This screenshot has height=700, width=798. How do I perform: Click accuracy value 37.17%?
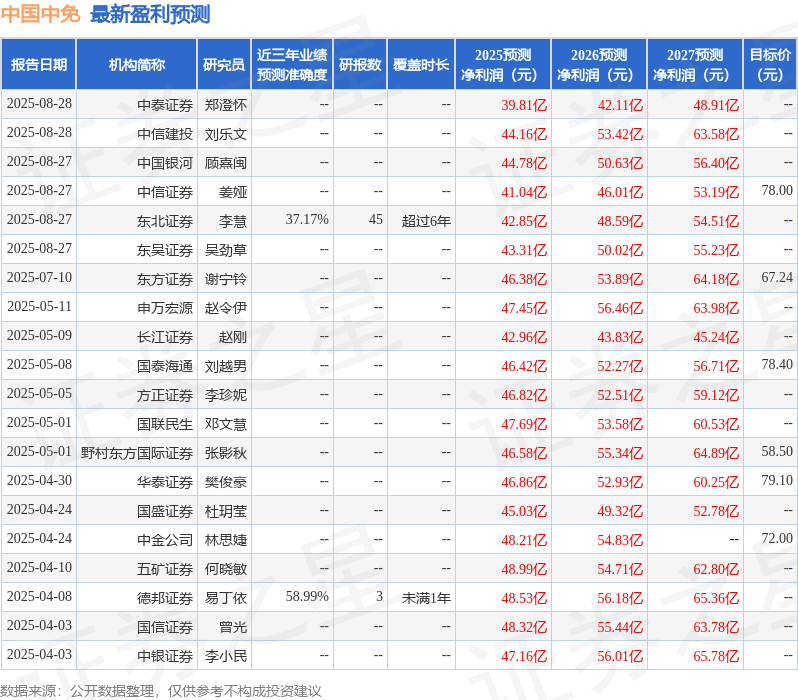(x=307, y=220)
